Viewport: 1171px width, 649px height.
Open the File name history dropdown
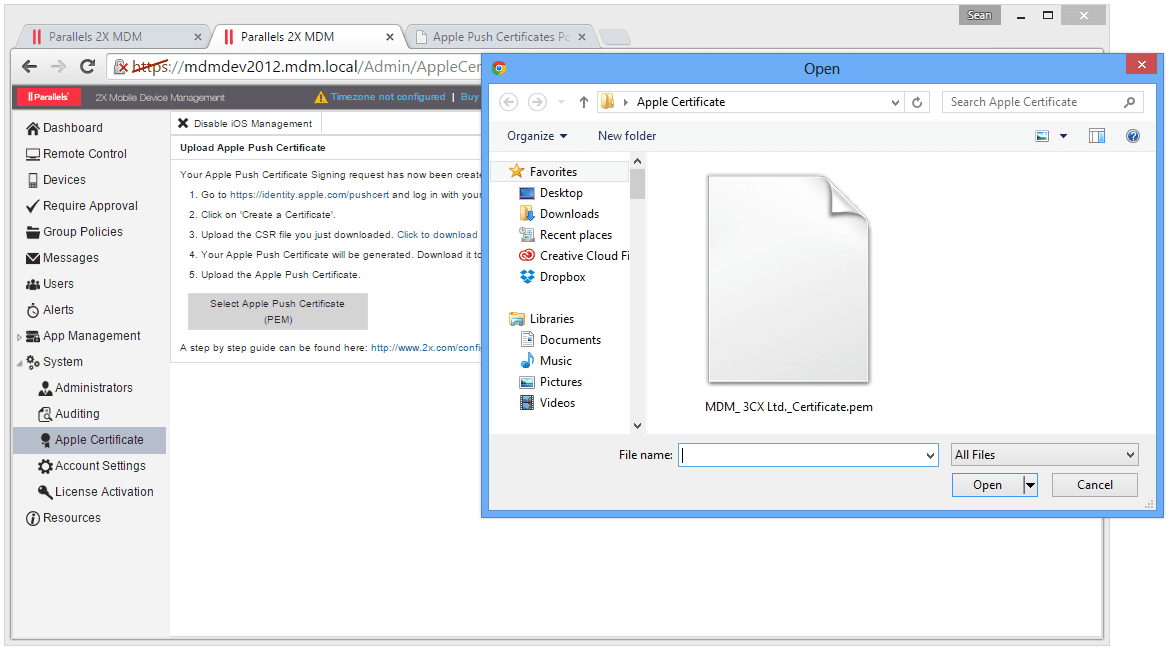tap(930, 456)
